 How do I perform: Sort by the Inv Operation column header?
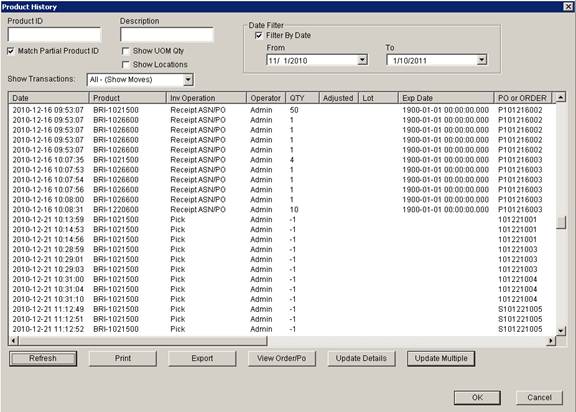coord(206,98)
